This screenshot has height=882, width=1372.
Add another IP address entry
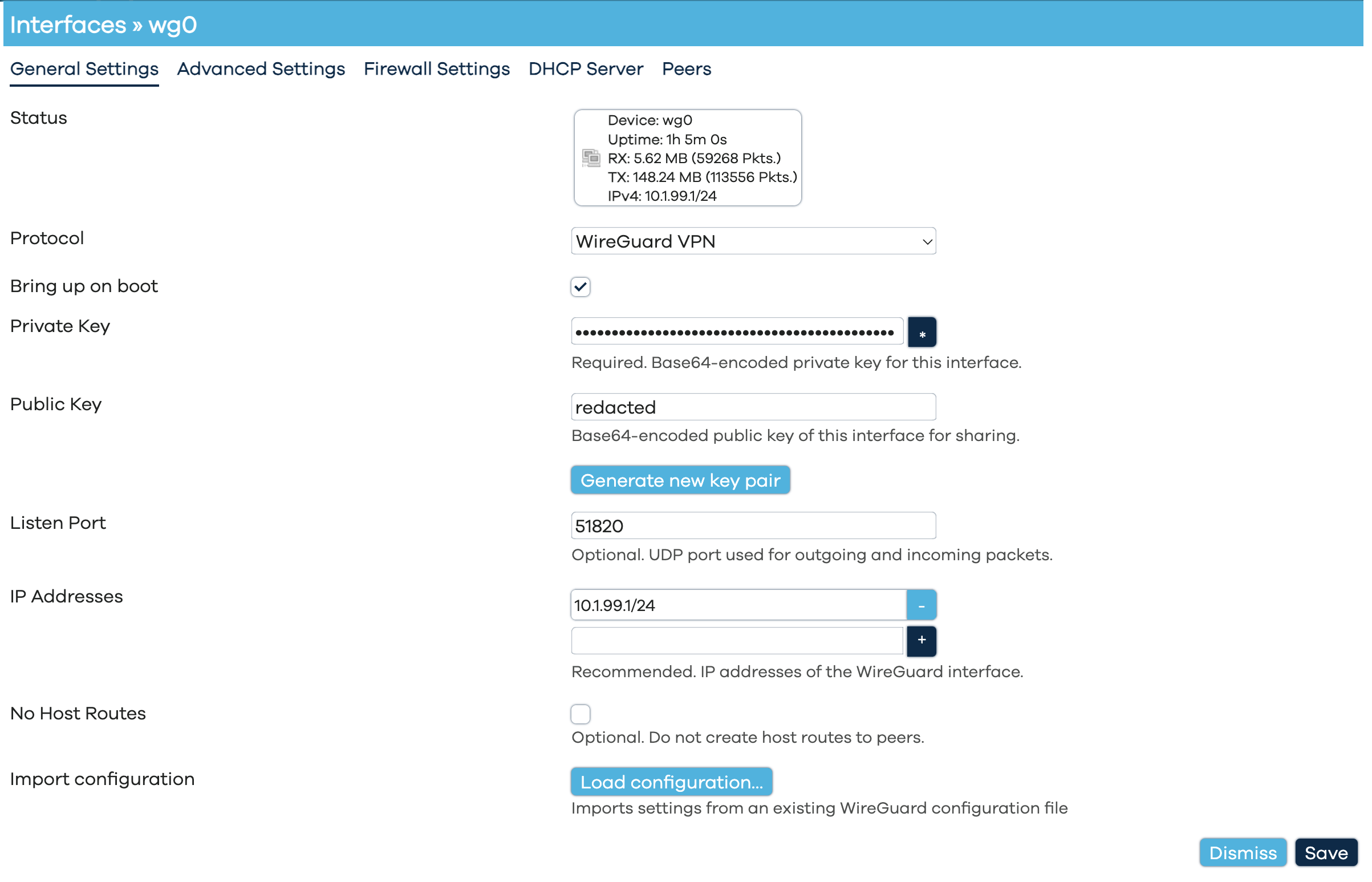[x=922, y=641]
